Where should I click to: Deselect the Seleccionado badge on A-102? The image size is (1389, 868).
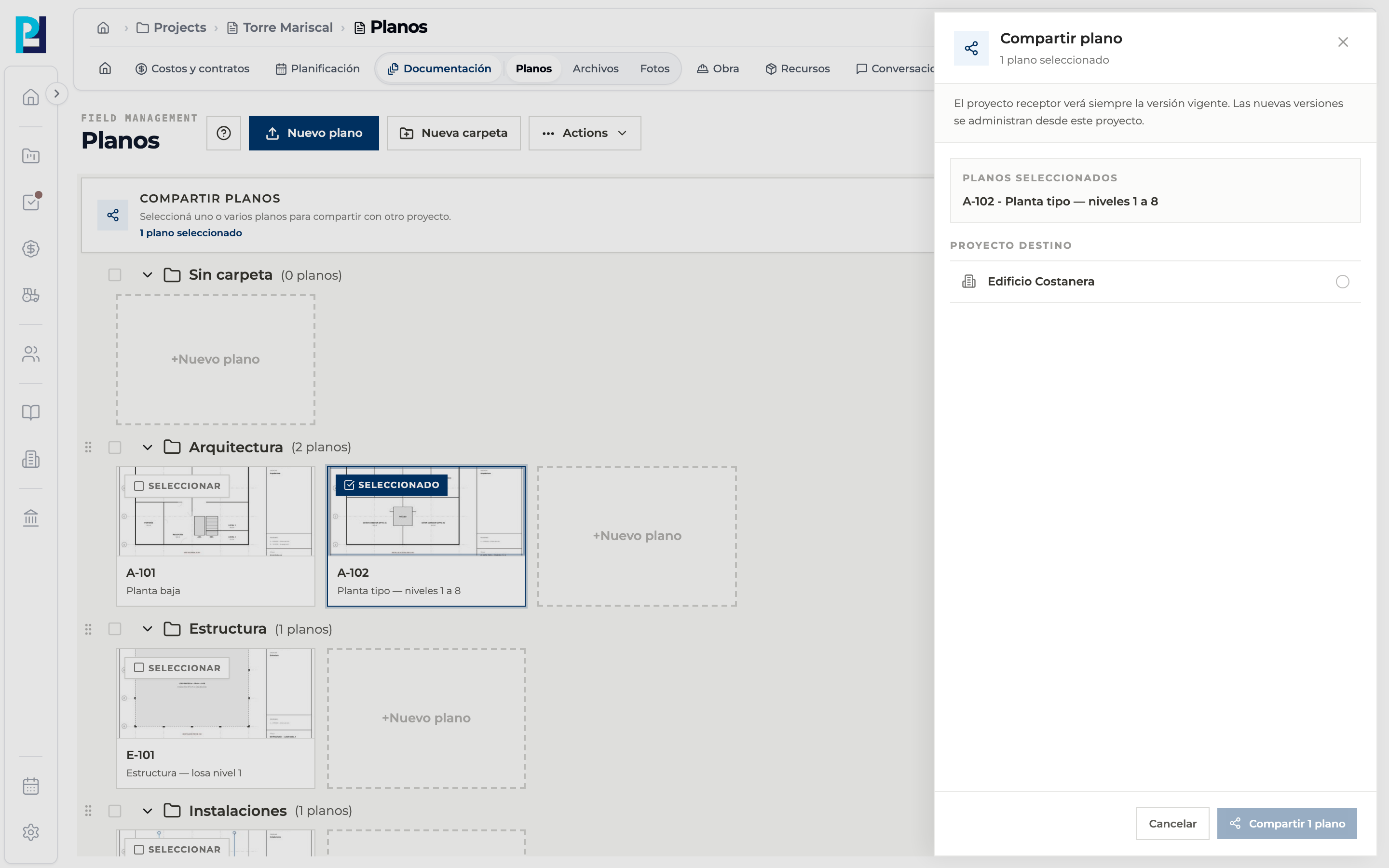(x=392, y=485)
